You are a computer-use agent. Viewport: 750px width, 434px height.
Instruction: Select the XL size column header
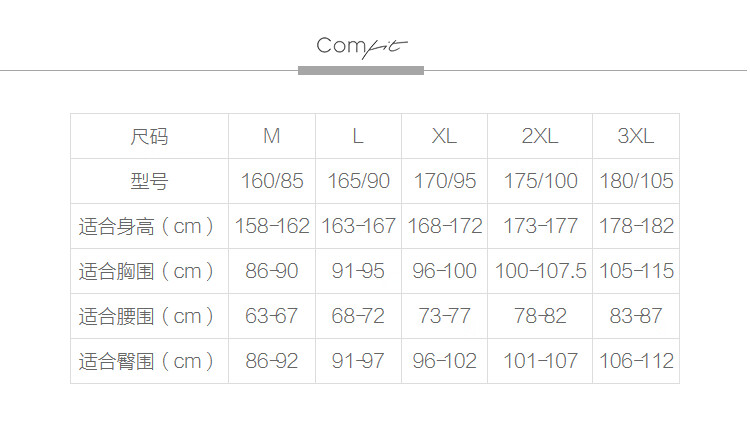point(444,136)
